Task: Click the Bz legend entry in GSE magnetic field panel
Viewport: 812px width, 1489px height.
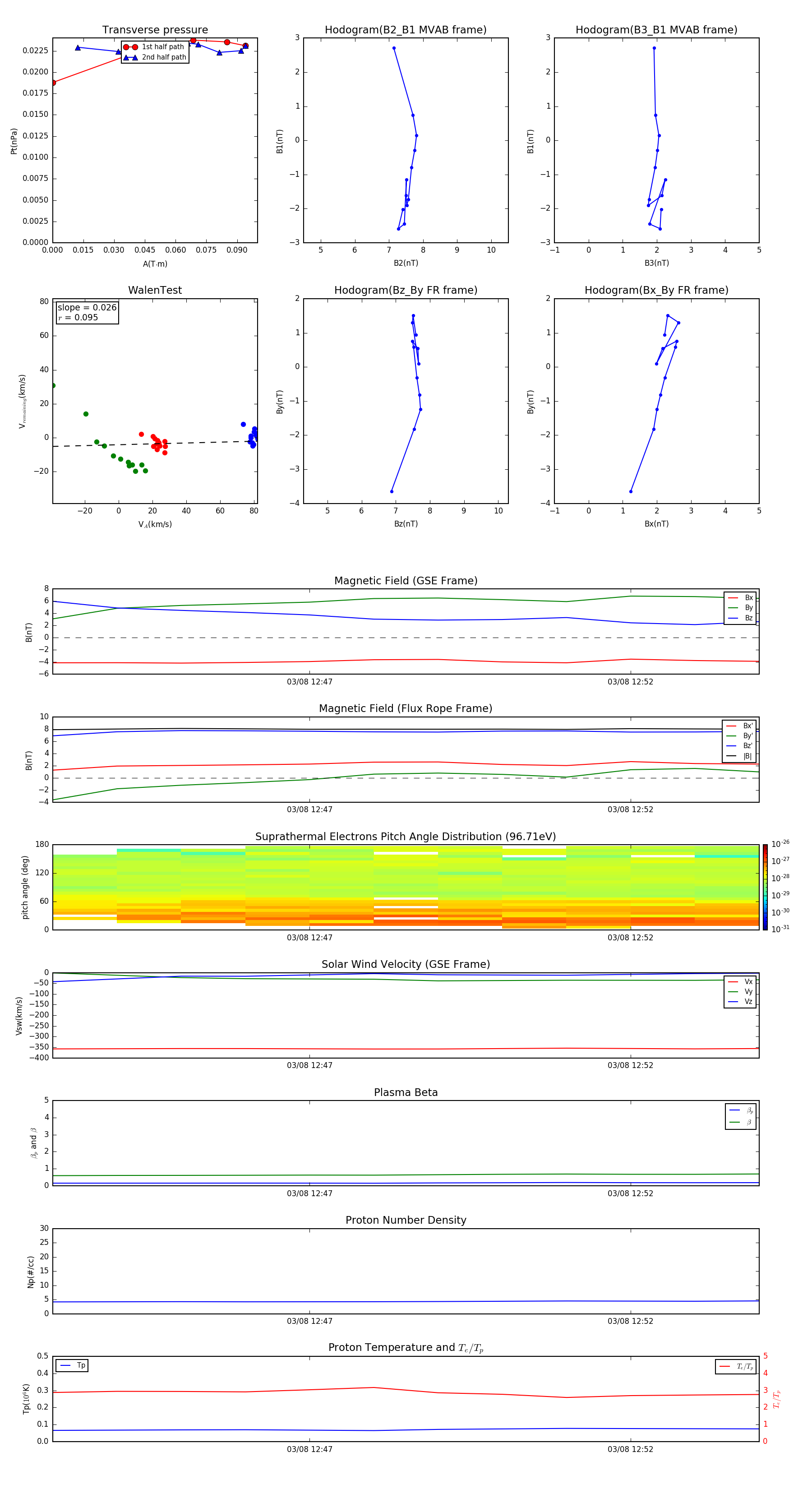Action: pos(740,618)
